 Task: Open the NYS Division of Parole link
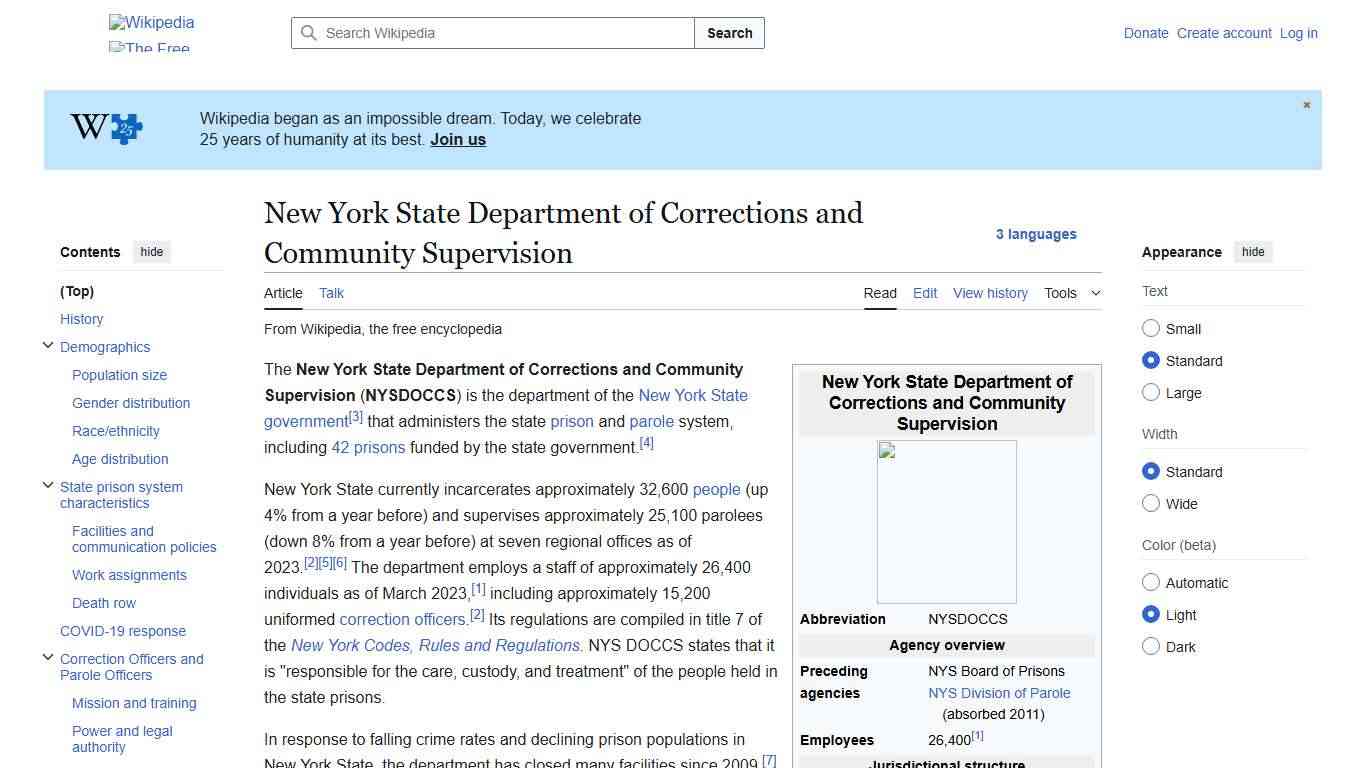pyautogui.click(x=998, y=693)
